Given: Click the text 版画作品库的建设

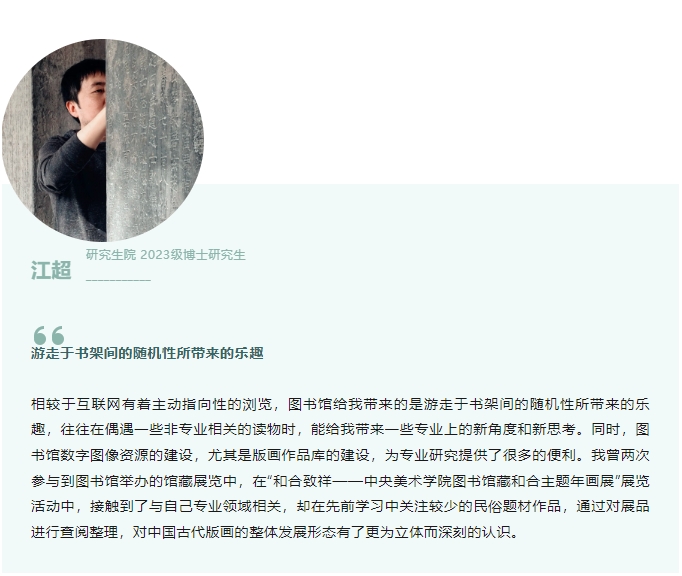Looking at the screenshot, I should tap(311, 455).
